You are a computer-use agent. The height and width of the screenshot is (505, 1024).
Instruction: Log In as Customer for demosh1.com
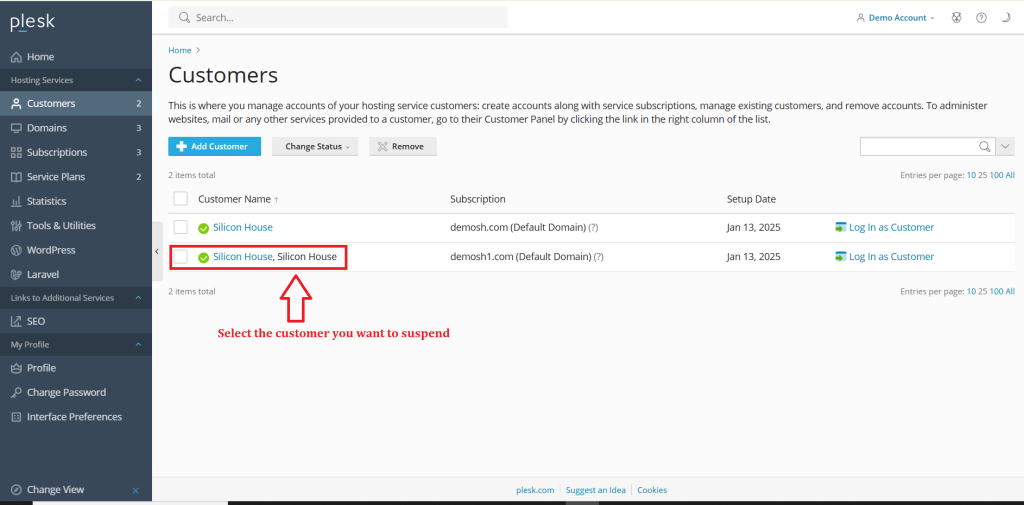(x=885, y=257)
